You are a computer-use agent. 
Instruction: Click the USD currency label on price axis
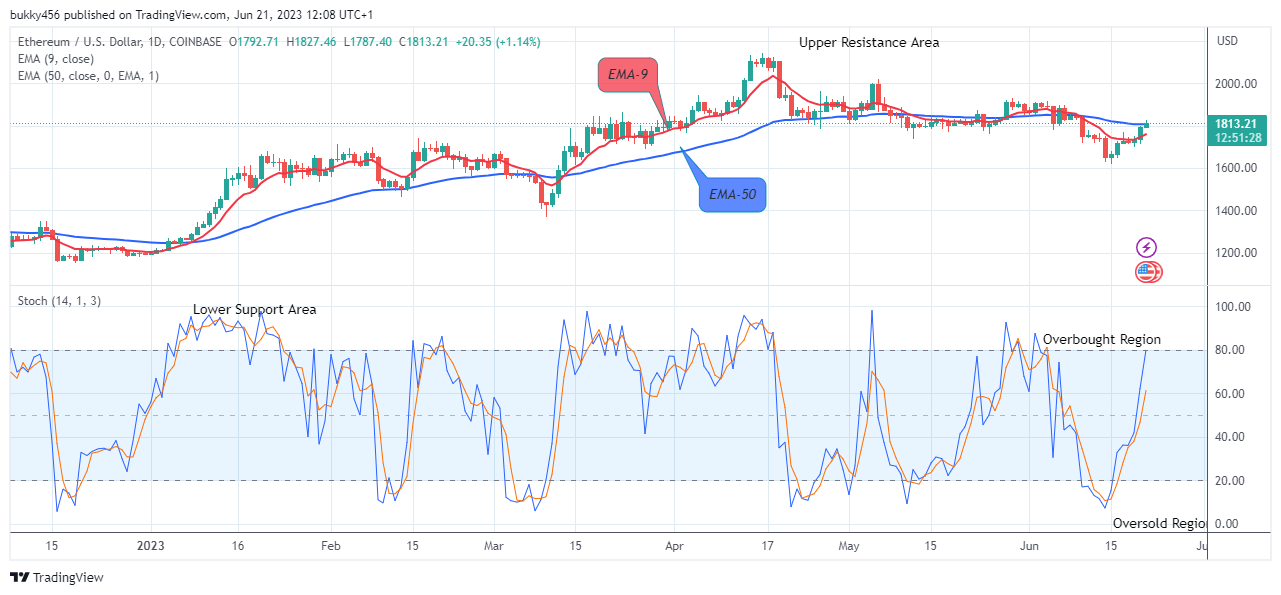(1228, 41)
